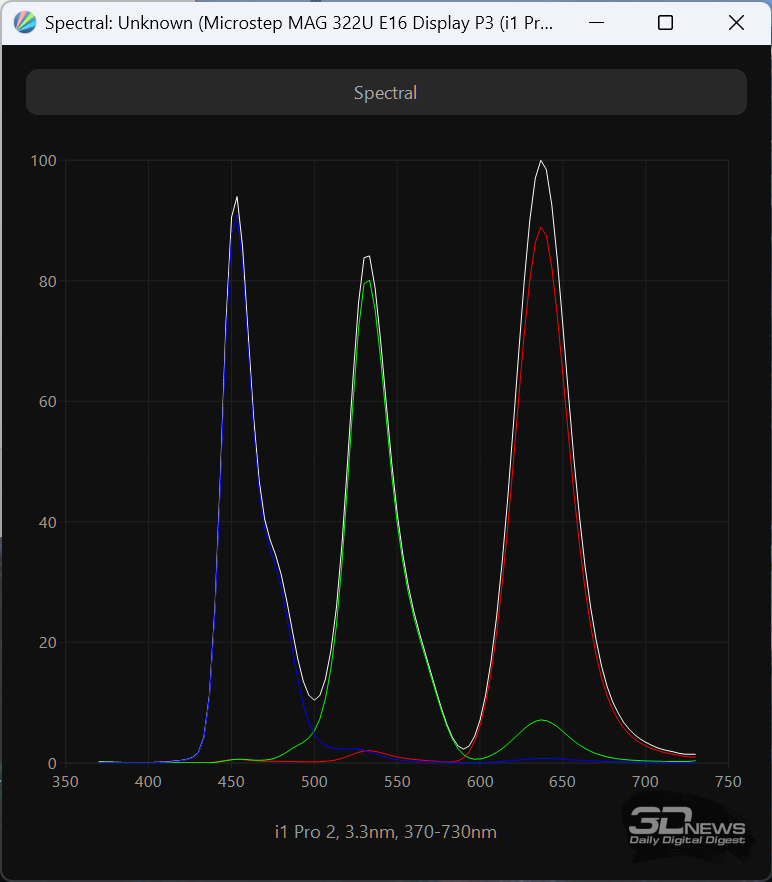Click the white curve dip near 500nm
Image resolution: width=772 pixels, height=882 pixels.
(315, 699)
